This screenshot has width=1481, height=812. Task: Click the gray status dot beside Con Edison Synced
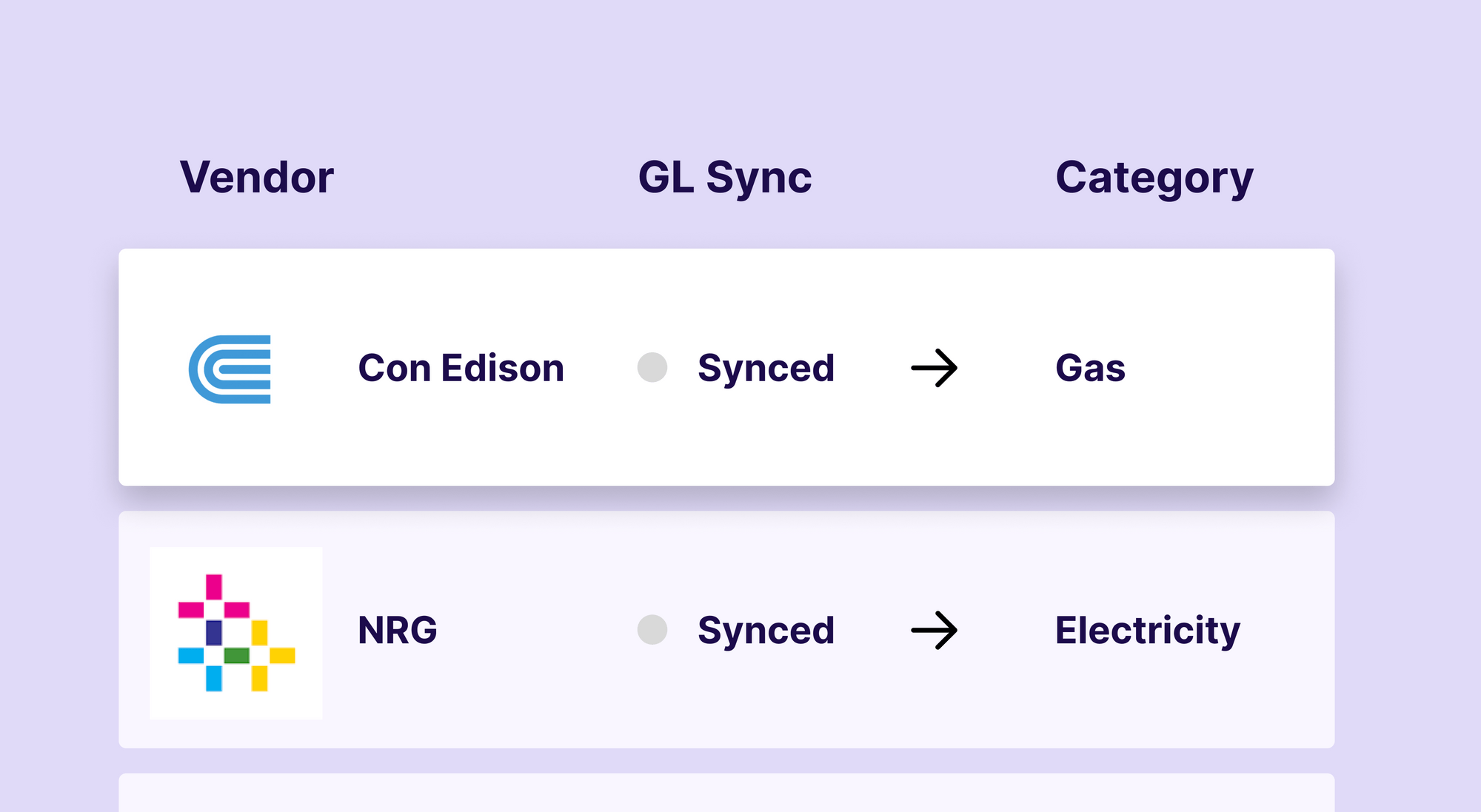(x=652, y=367)
